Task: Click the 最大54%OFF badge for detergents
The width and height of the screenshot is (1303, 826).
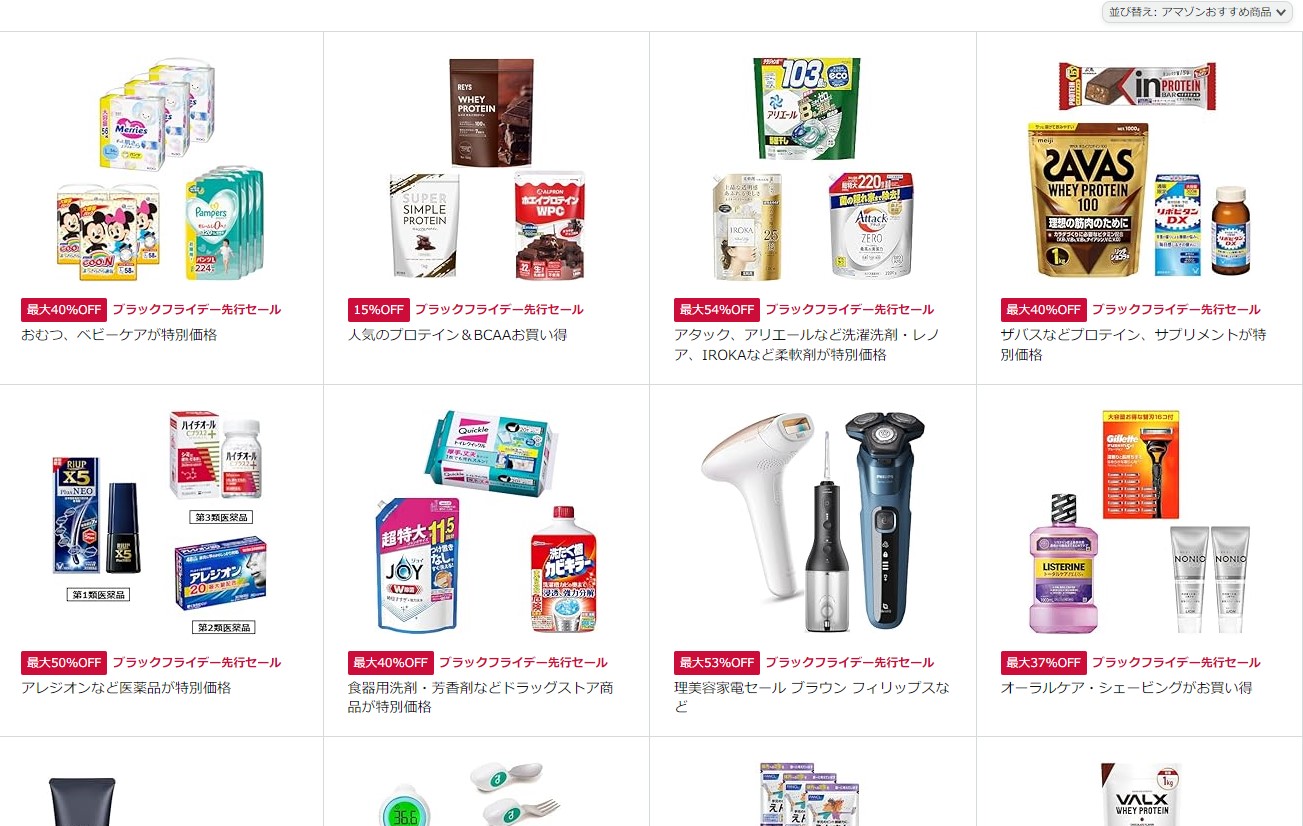Action: (x=717, y=310)
